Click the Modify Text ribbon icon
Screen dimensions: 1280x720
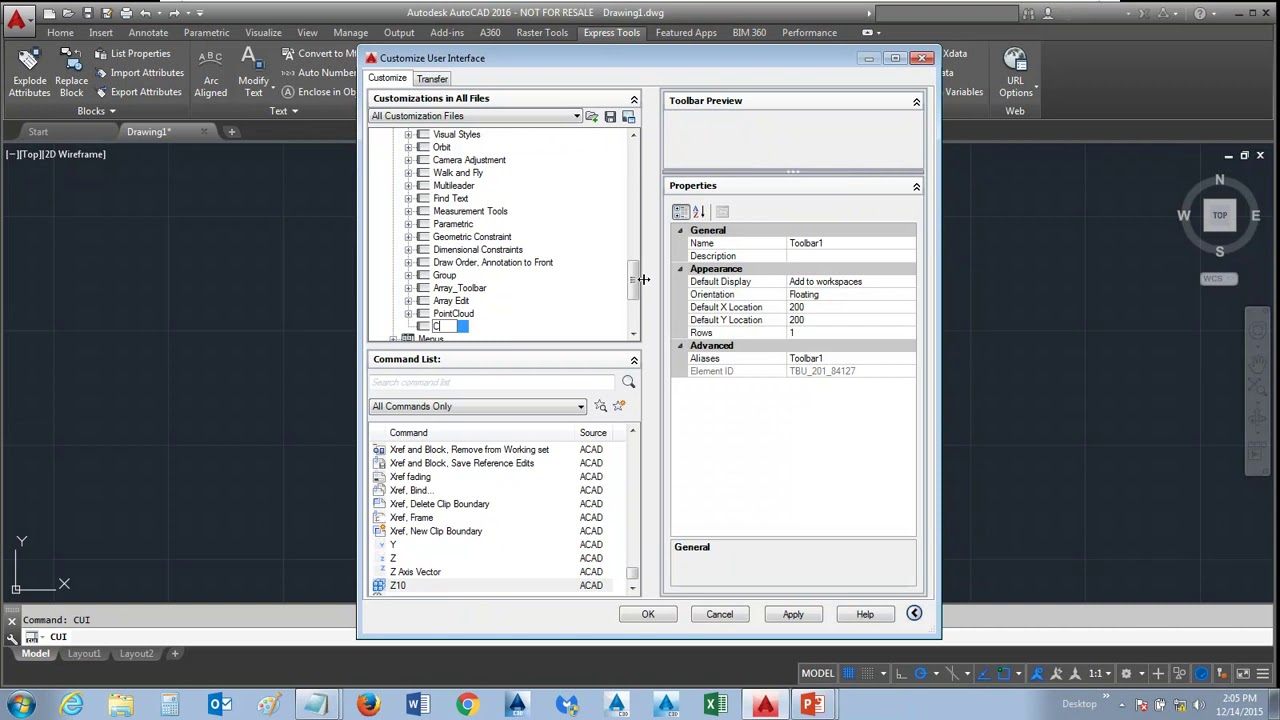point(253,73)
